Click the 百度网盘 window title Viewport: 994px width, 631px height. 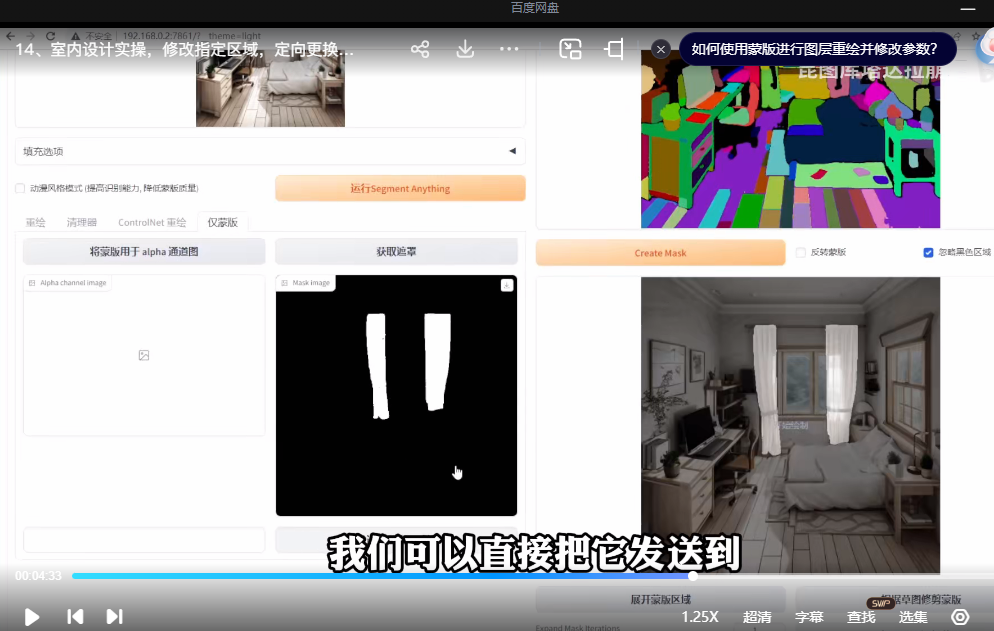point(534,8)
